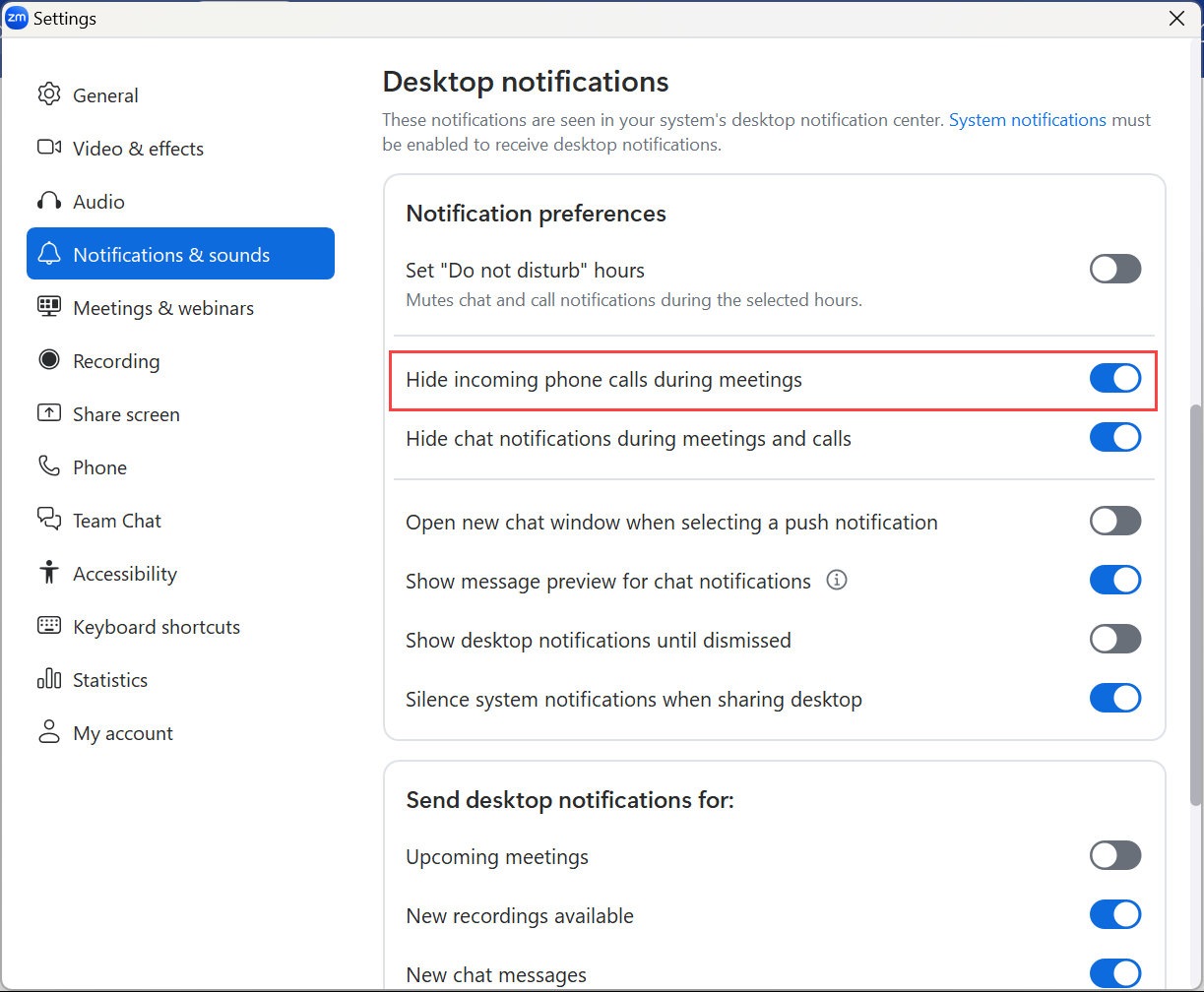Click the Notifications bell icon
This screenshot has width=1204, height=992.
[x=49, y=254]
